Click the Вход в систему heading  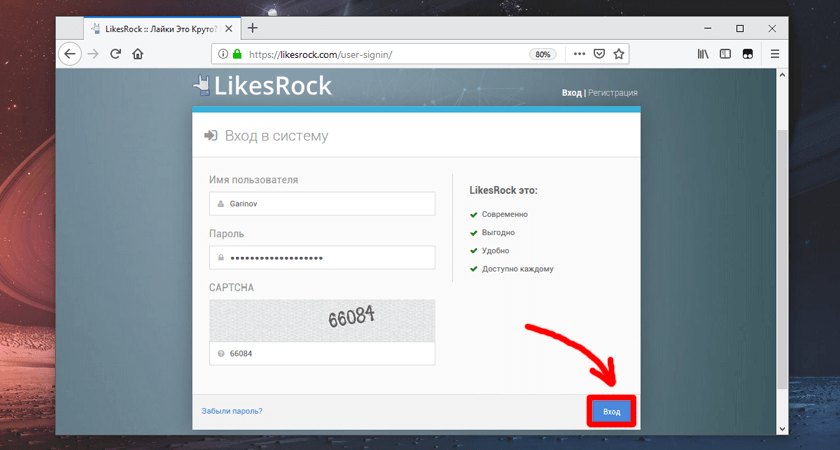coord(276,136)
